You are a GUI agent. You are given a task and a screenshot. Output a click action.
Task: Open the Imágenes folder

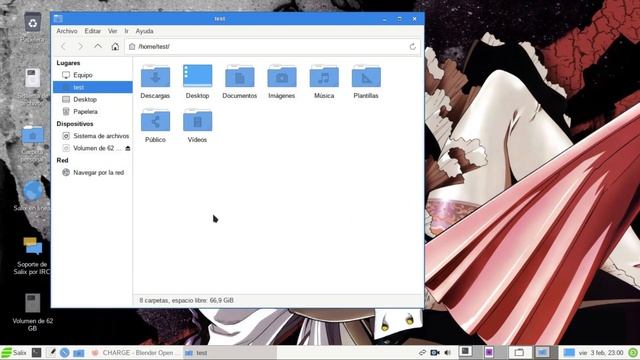[282, 81]
